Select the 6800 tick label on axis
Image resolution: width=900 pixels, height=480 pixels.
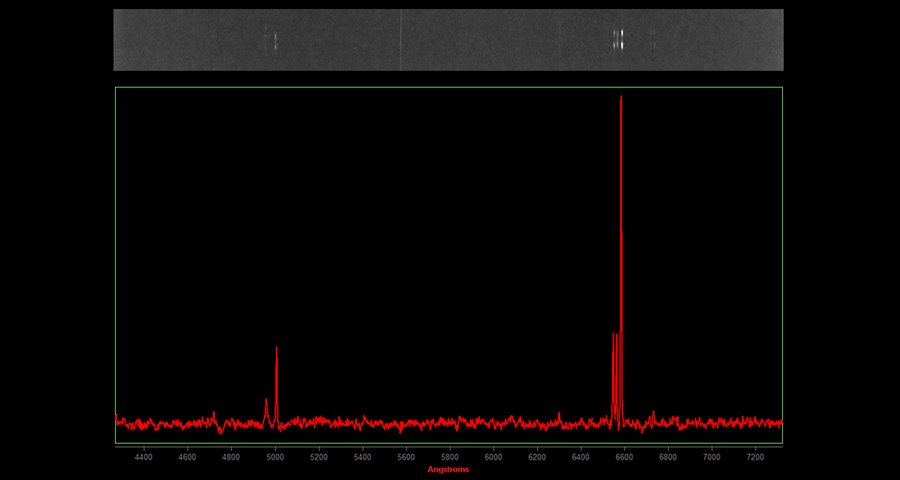(668, 457)
